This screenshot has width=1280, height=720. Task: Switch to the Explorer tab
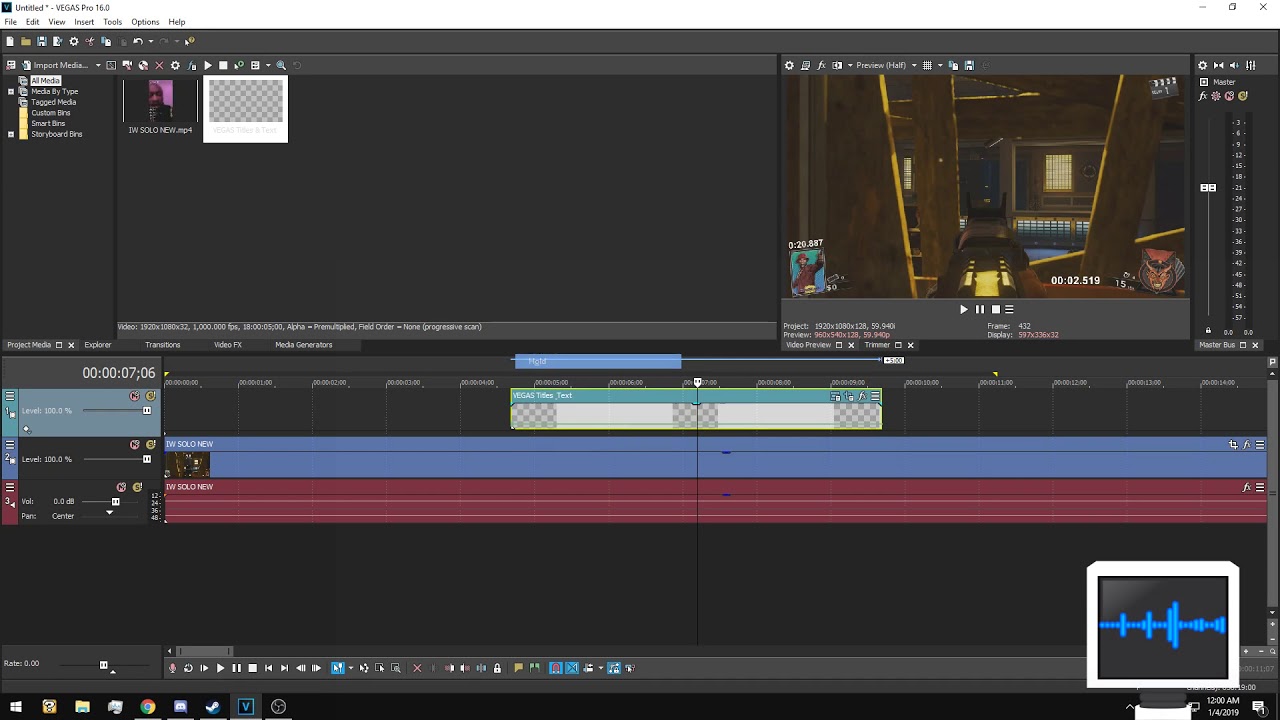(98, 345)
